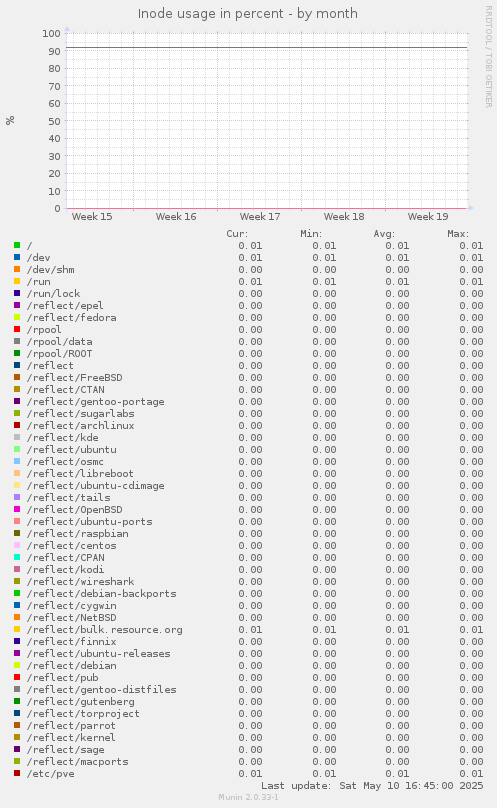
Task: Click the /reflect/pub legend label
Action: pyautogui.click(x=62, y=678)
